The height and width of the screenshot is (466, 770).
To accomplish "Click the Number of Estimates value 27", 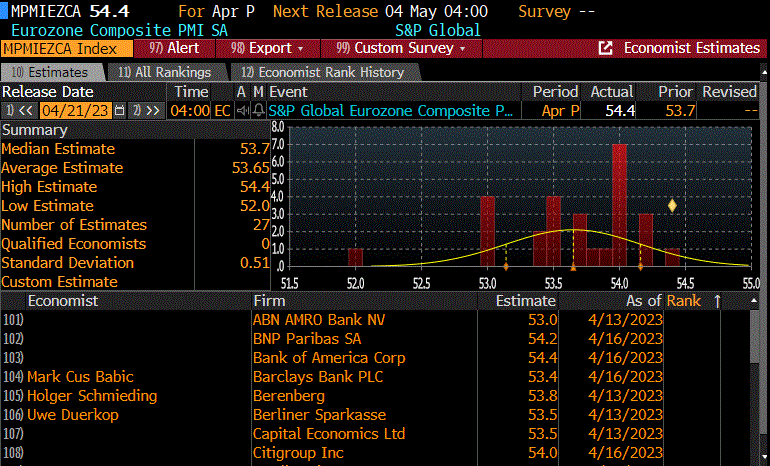I will pos(261,225).
